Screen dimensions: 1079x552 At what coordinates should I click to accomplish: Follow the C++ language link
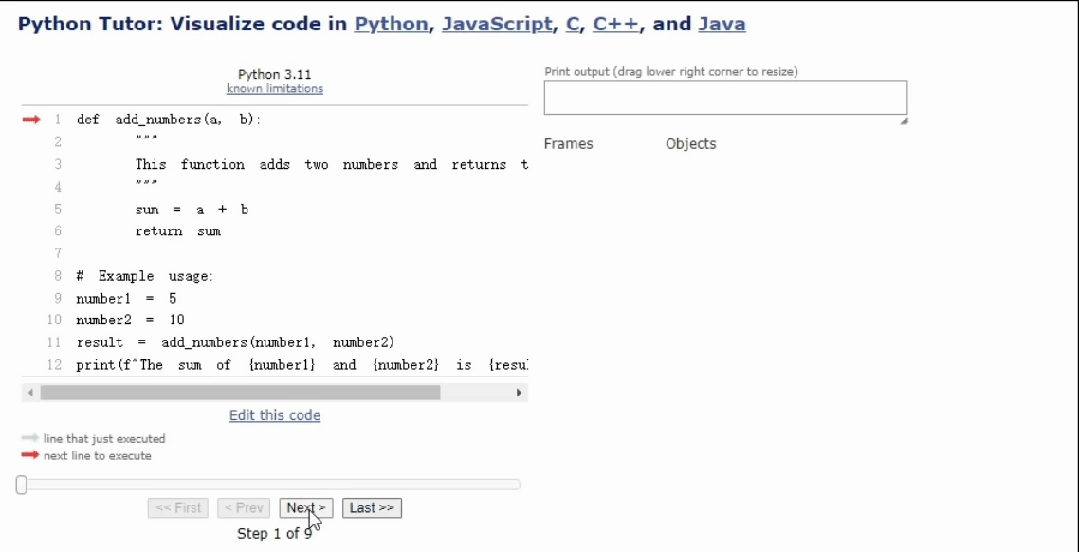click(x=615, y=24)
